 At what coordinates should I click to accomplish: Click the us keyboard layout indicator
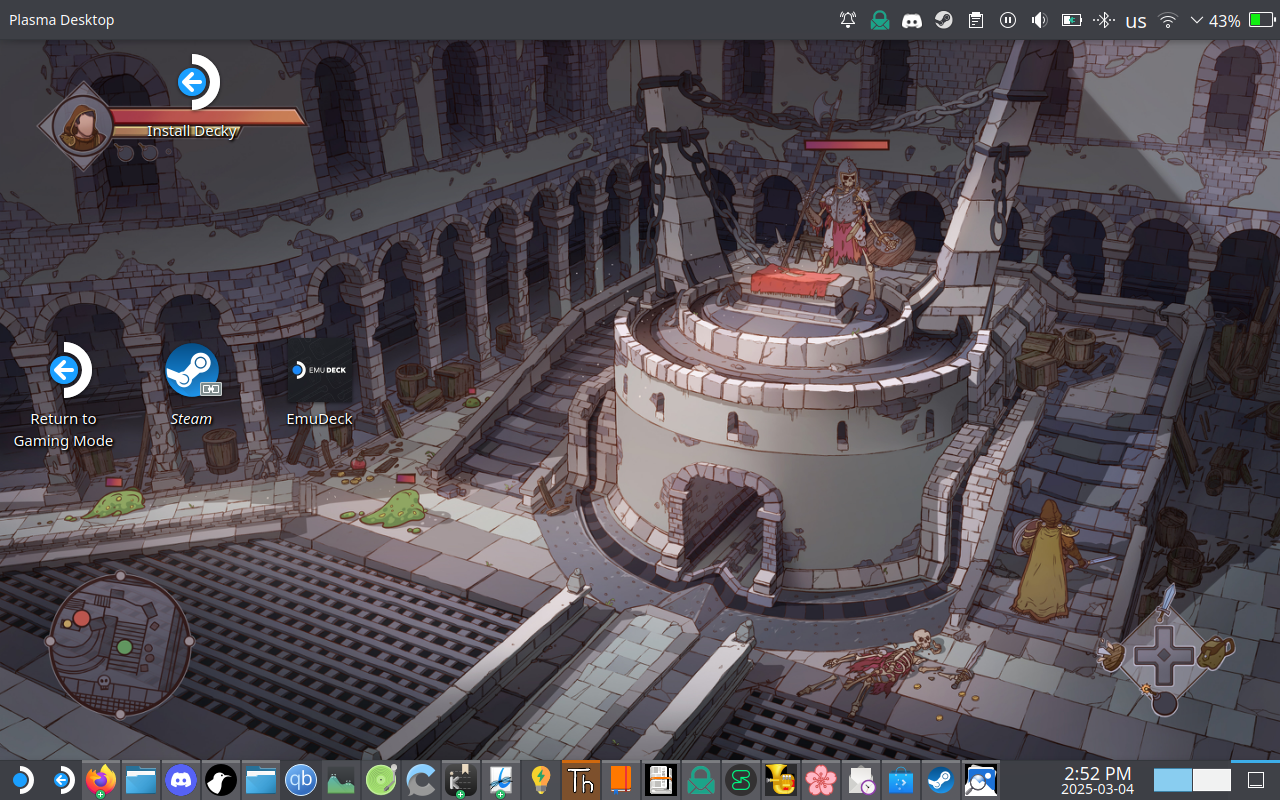point(1136,21)
